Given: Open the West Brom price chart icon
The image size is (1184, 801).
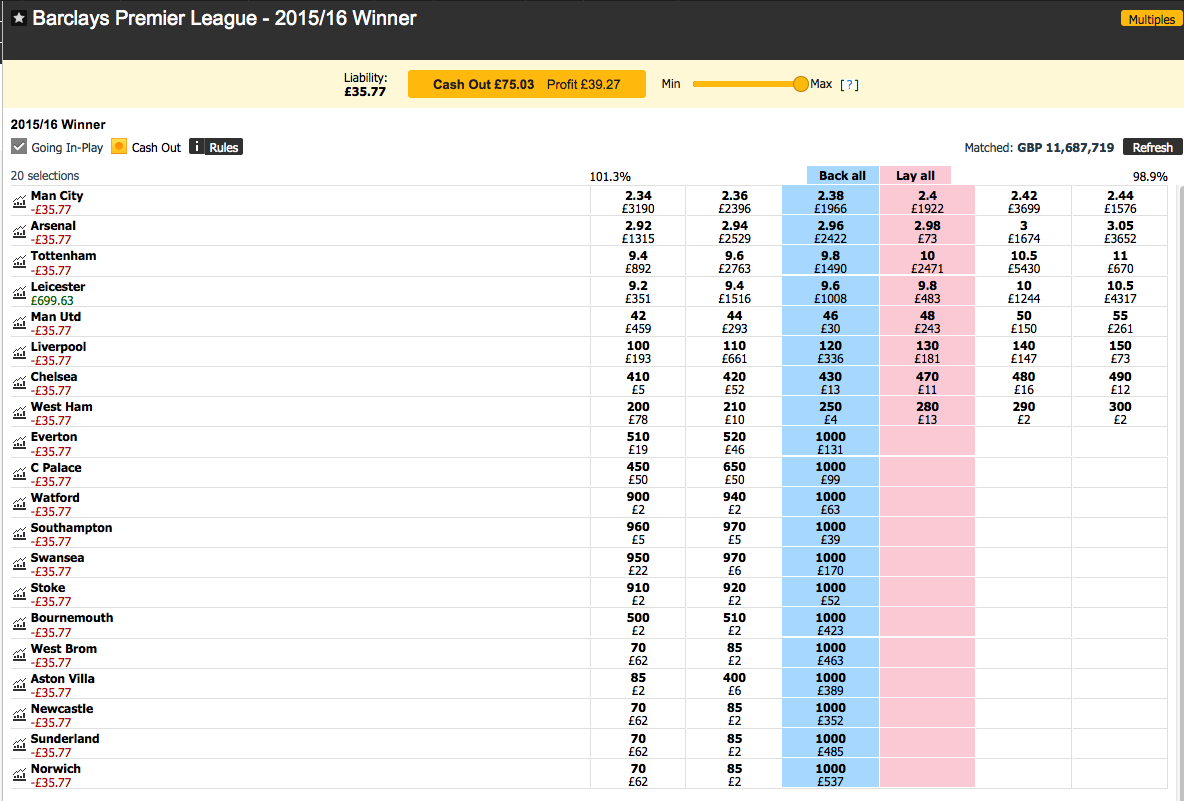Looking at the screenshot, I should click(19, 655).
